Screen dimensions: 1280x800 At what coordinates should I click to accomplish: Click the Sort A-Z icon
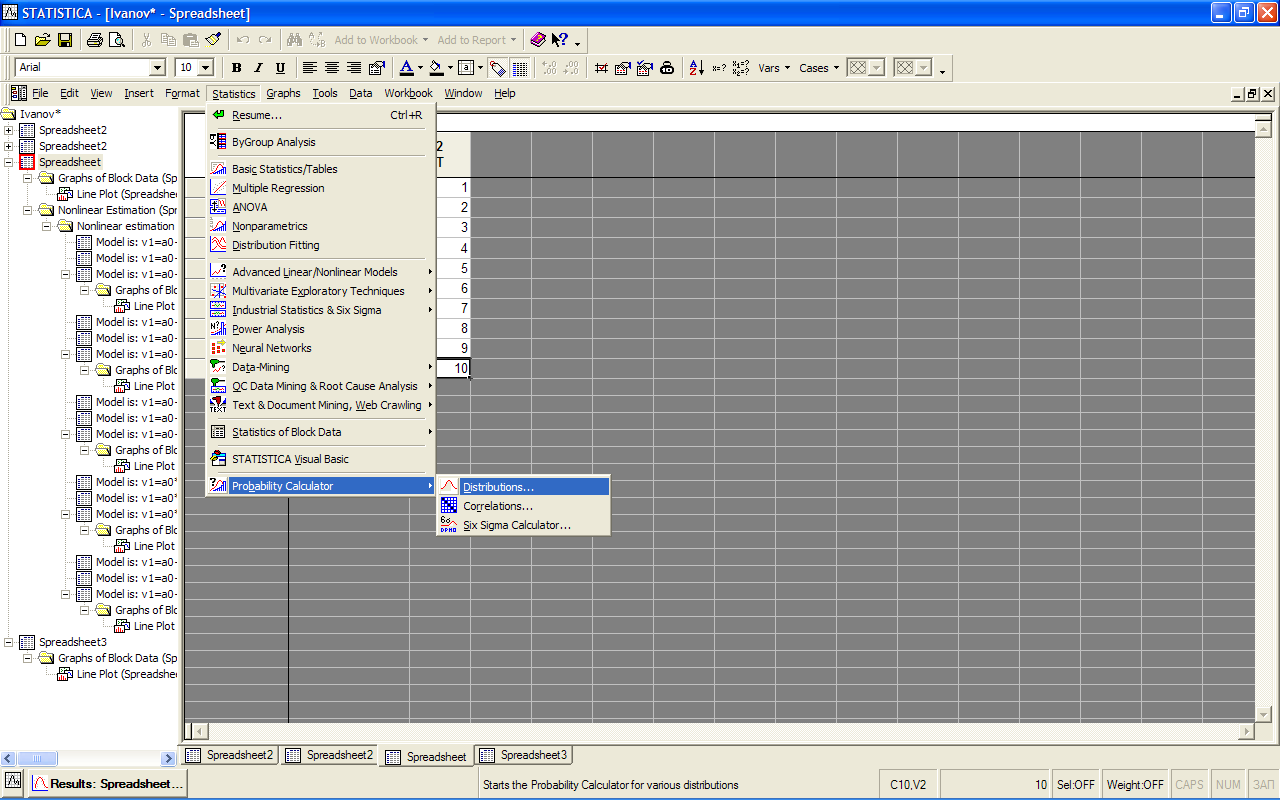[695, 68]
